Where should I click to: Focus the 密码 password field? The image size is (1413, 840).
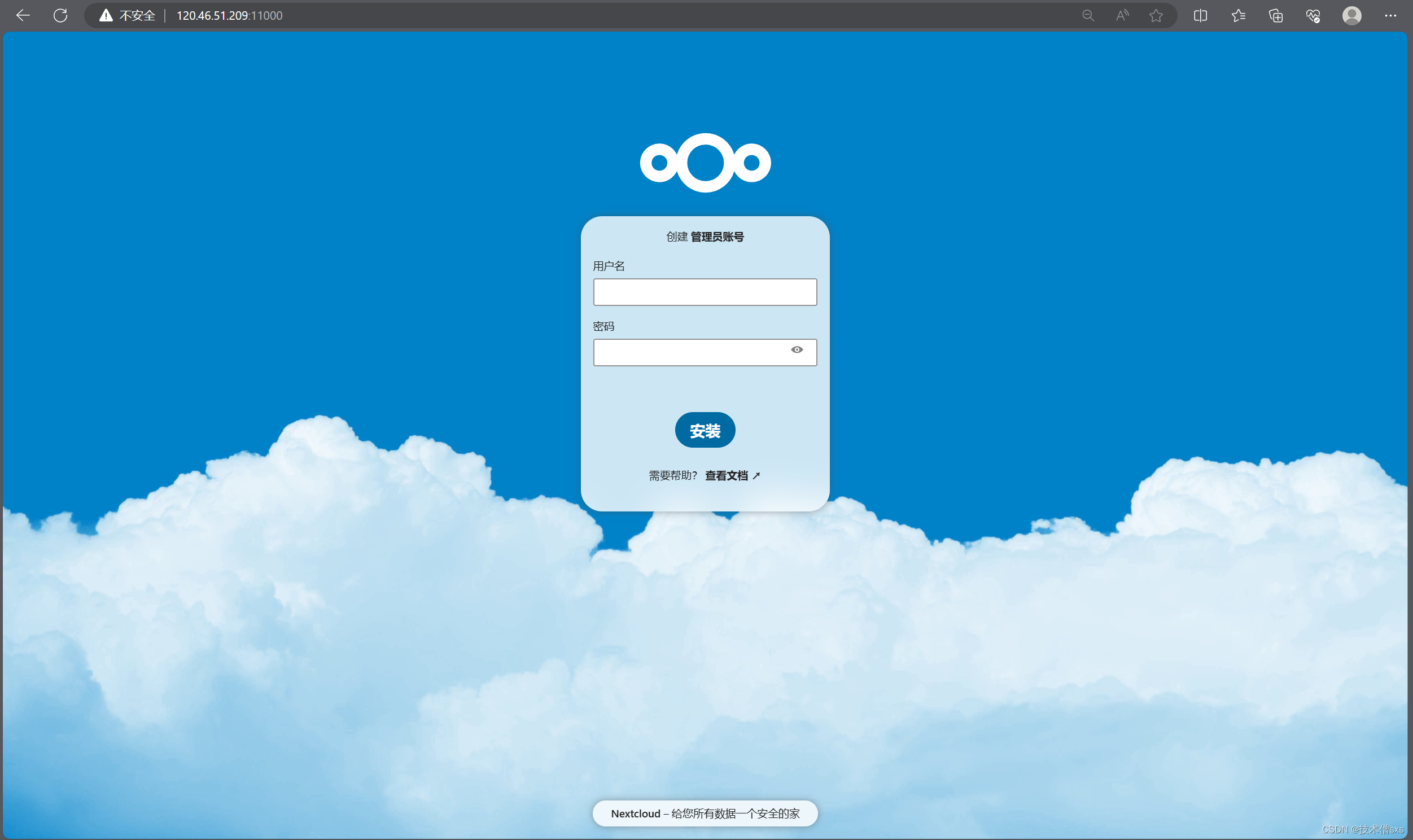pos(705,353)
